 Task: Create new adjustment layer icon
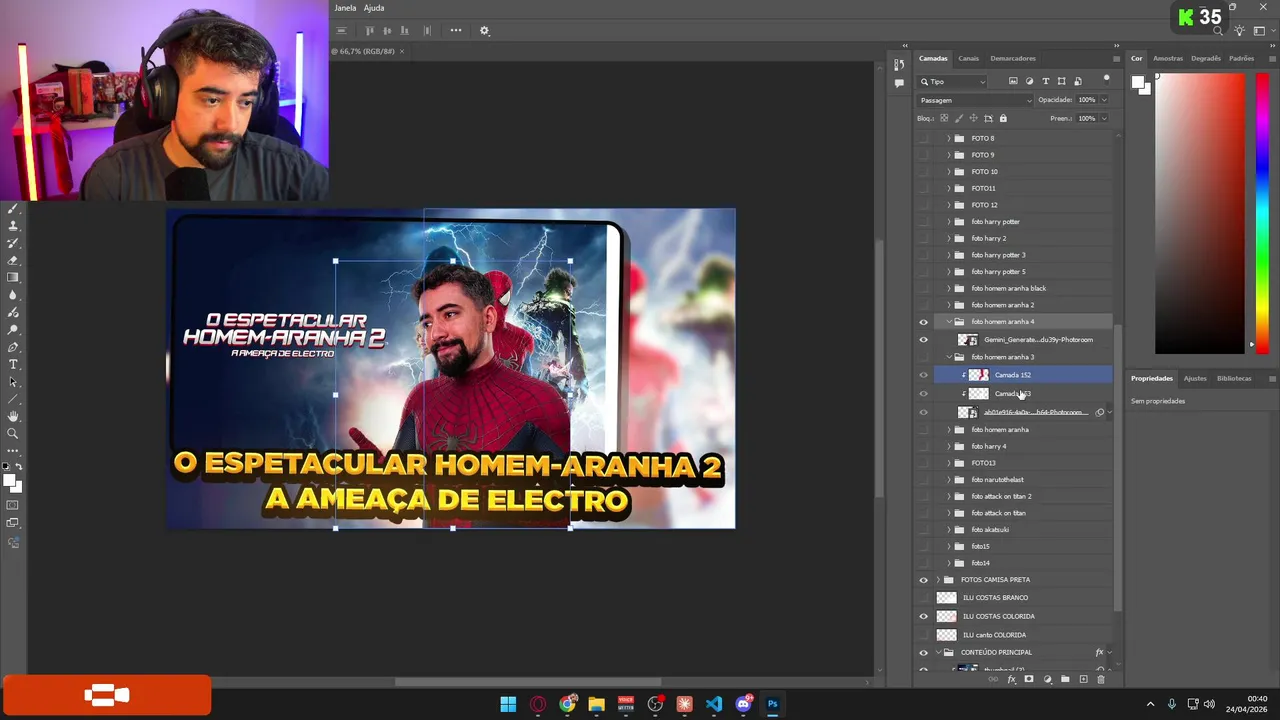[x=1047, y=679]
